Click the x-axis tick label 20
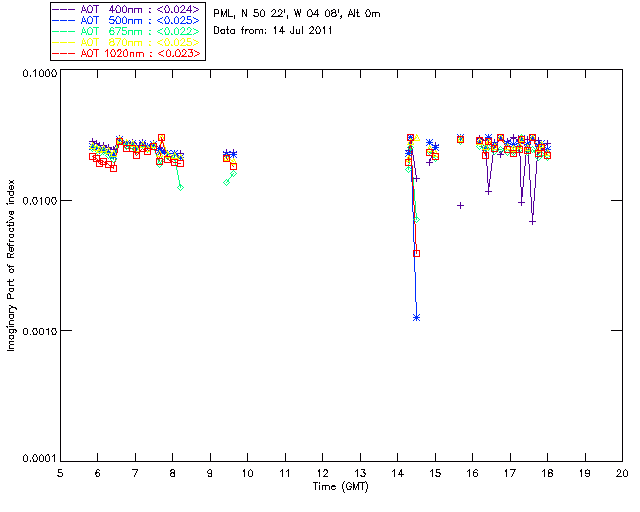The image size is (640, 512). (x=622, y=473)
